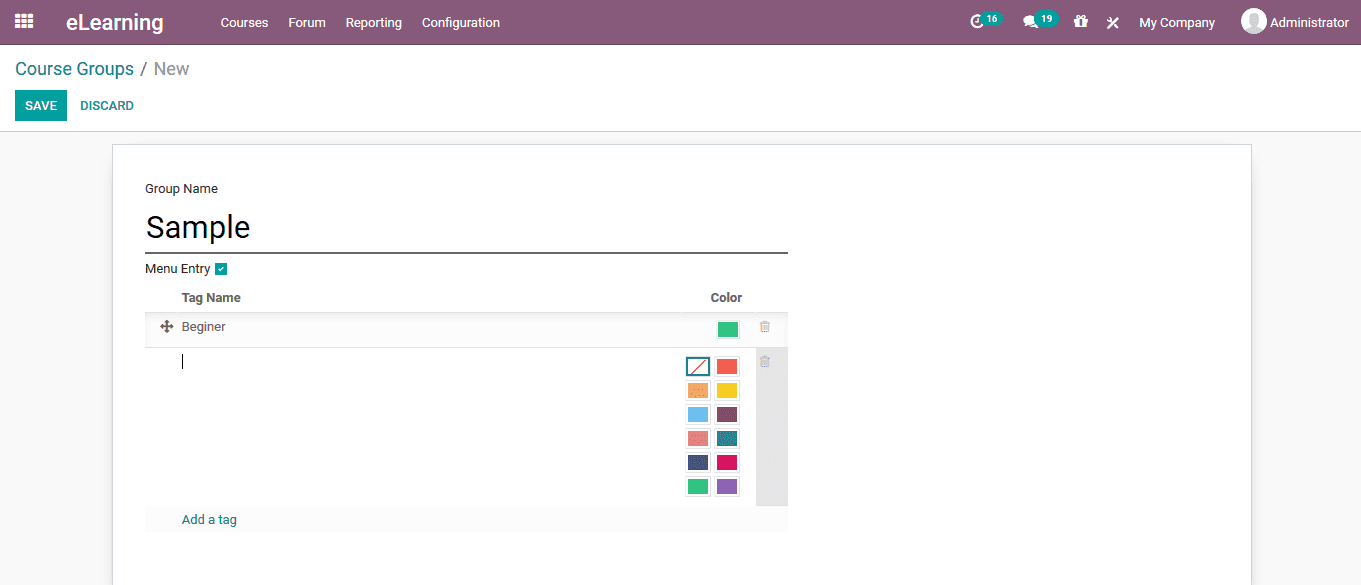Grab the drag handle of the Beginer row

(x=167, y=327)
